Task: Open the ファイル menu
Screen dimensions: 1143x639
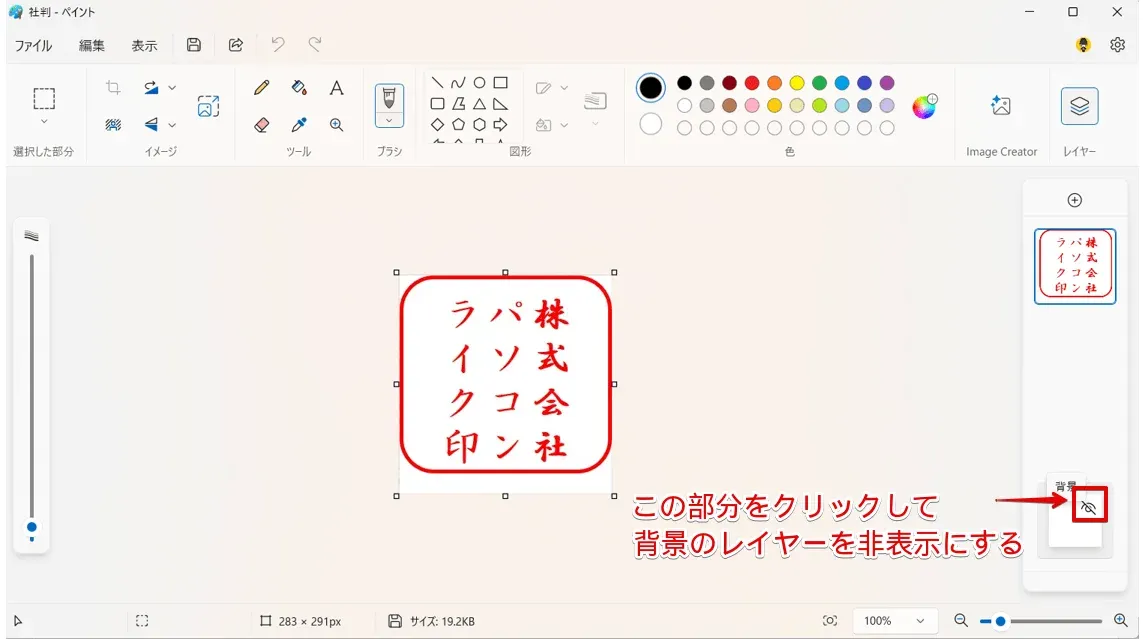Action: tap(34, 45)
